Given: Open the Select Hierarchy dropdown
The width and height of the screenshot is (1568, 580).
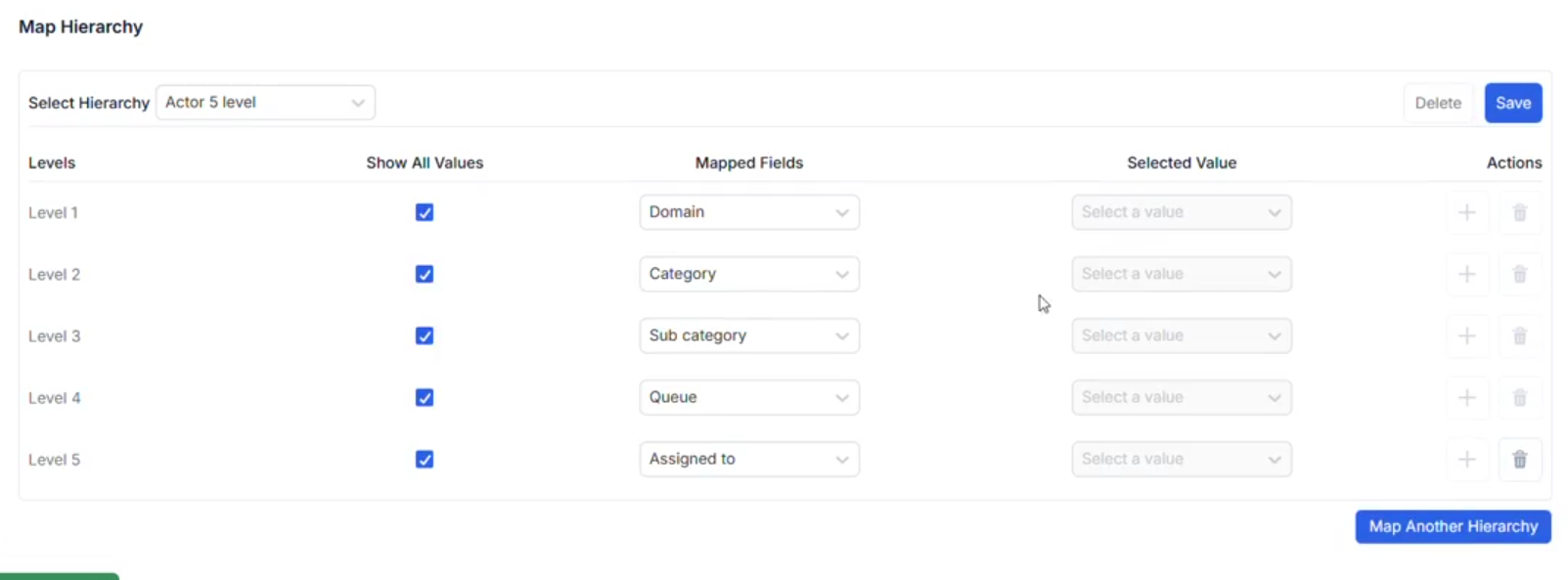Looking at the screenshot, I should coord(265,103).
